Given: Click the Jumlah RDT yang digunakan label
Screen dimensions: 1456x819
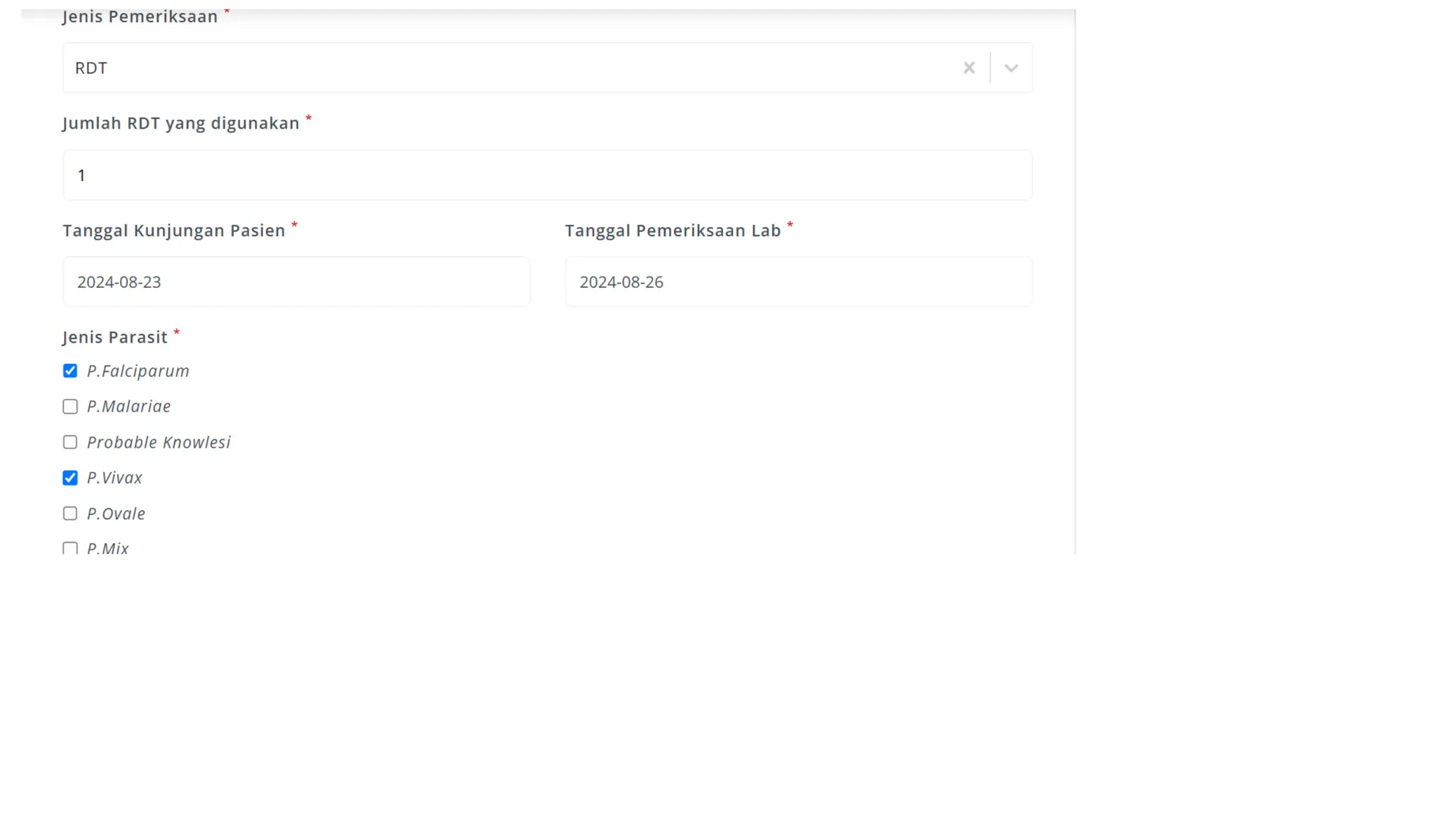Looking at the screenshot, I should (181, 124).
